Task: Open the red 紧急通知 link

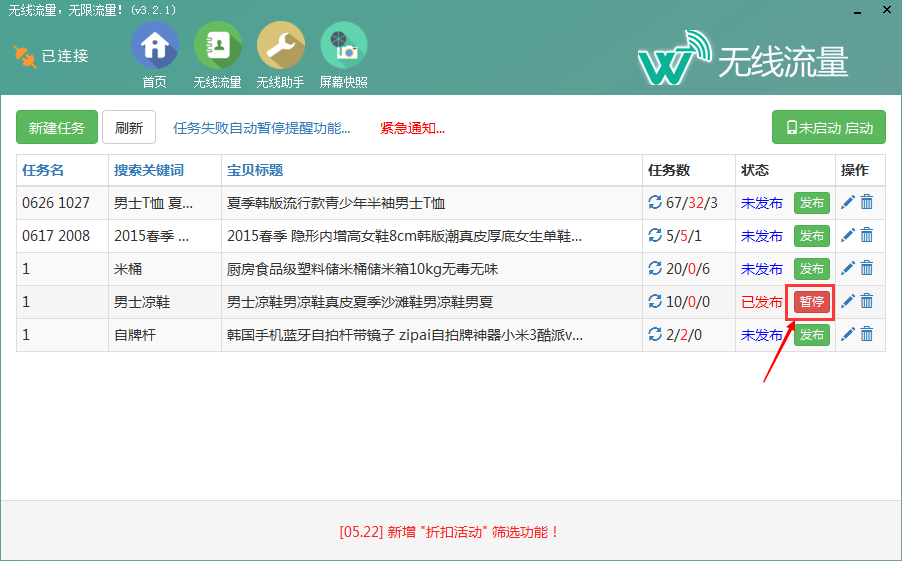Action: click(x=412, y=128)
